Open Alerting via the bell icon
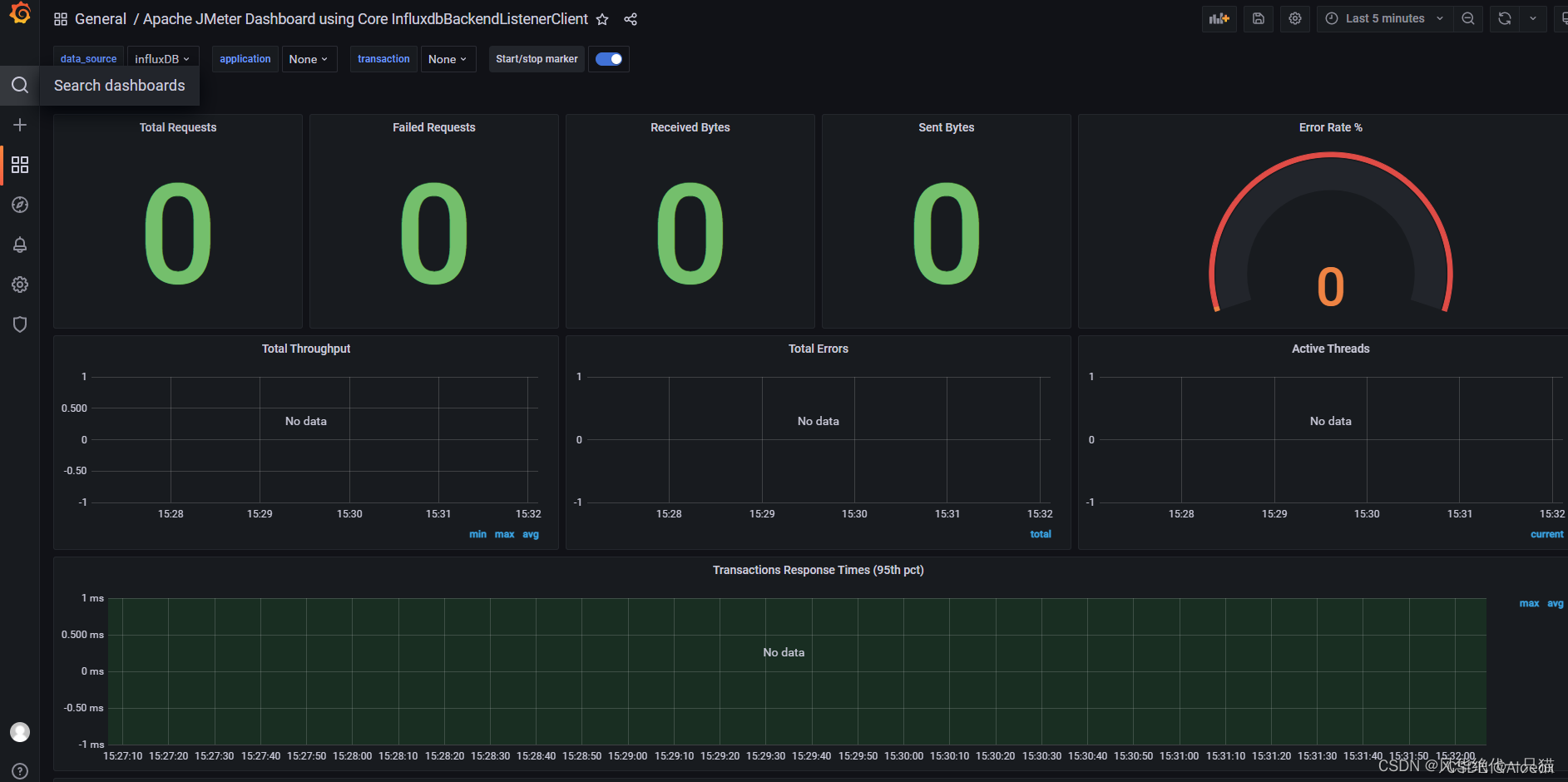The height and width of the screenshot is (782, 1568). pyautogui.click(x=19, y=245)
